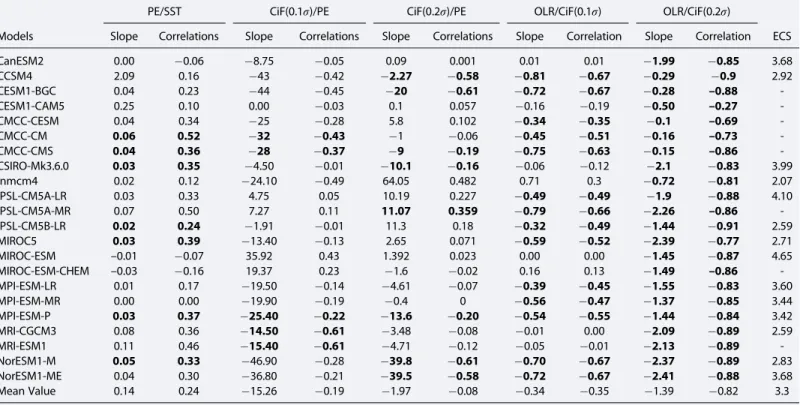Click the CiF(0.1σ)/PE group header
Image resolution: width=800 pixels, height=405 pixels.
[x=299, y=12]
